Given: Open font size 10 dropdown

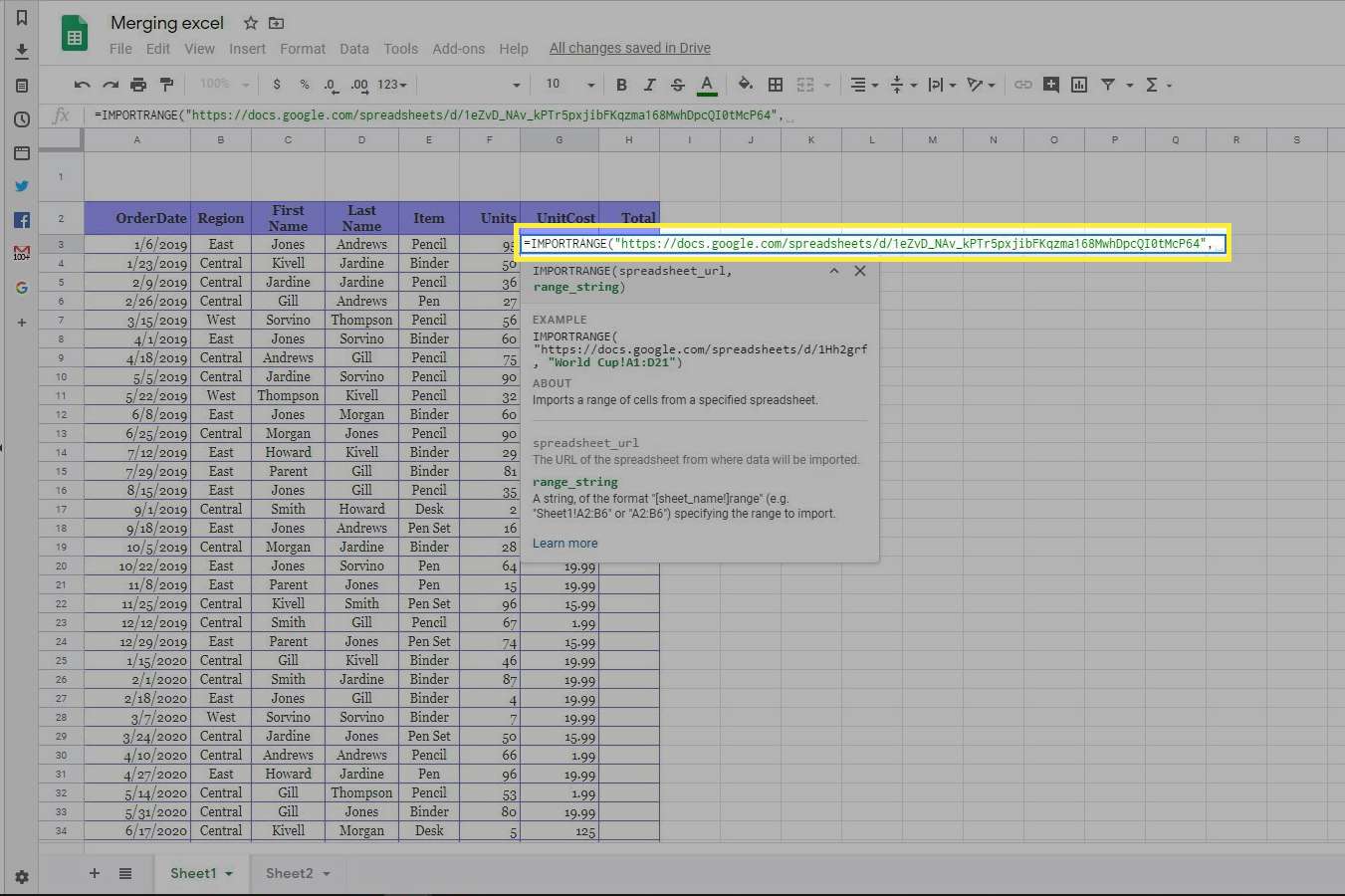Looking at the screenshot, I should point(569,85).
